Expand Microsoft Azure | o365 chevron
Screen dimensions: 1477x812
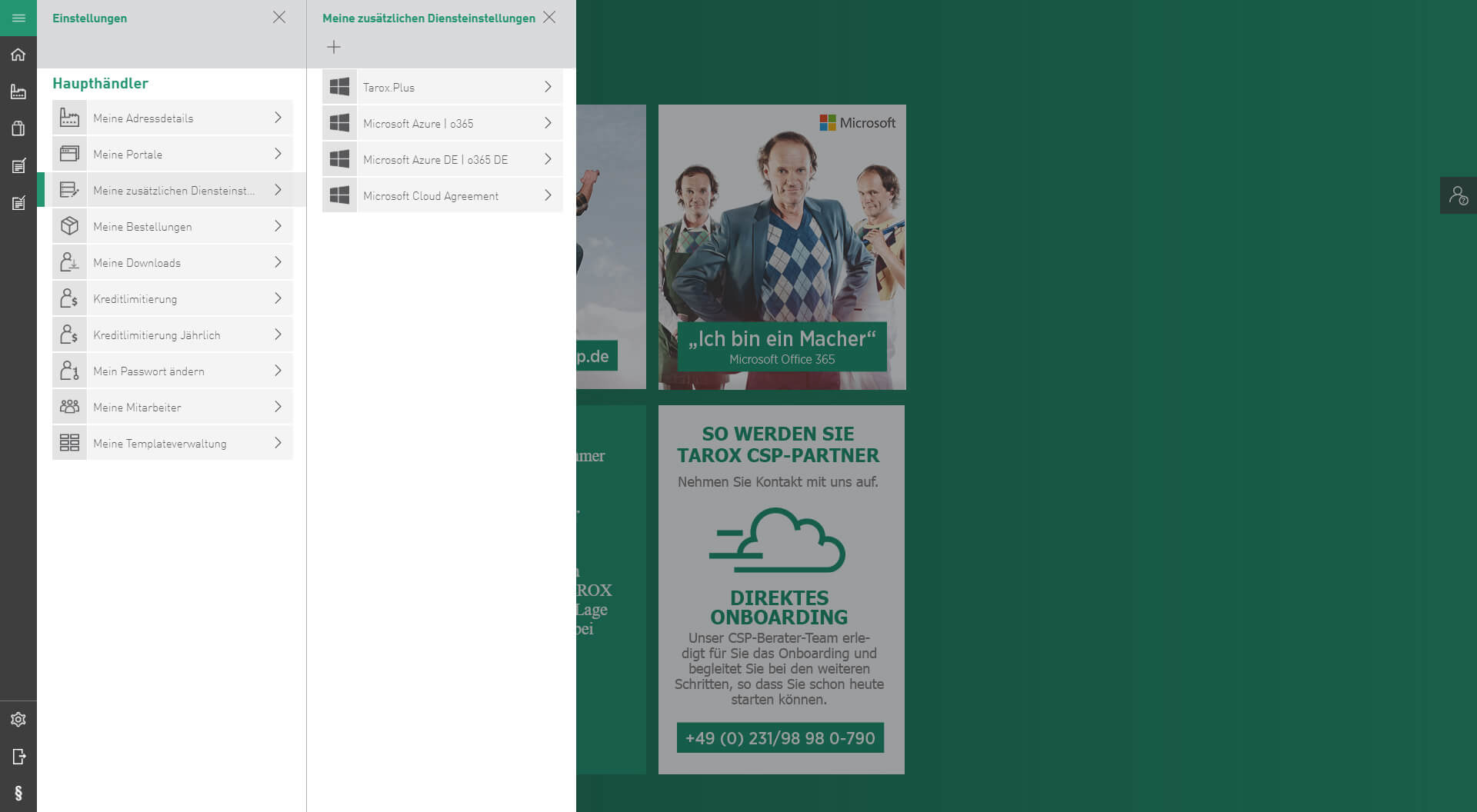coord(548,123)
